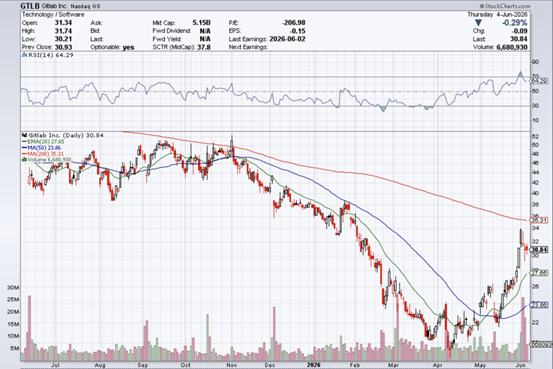Open the StockCharts.com credit in the top corner
The width and height of the screenshot is (553, 369).
505,6
